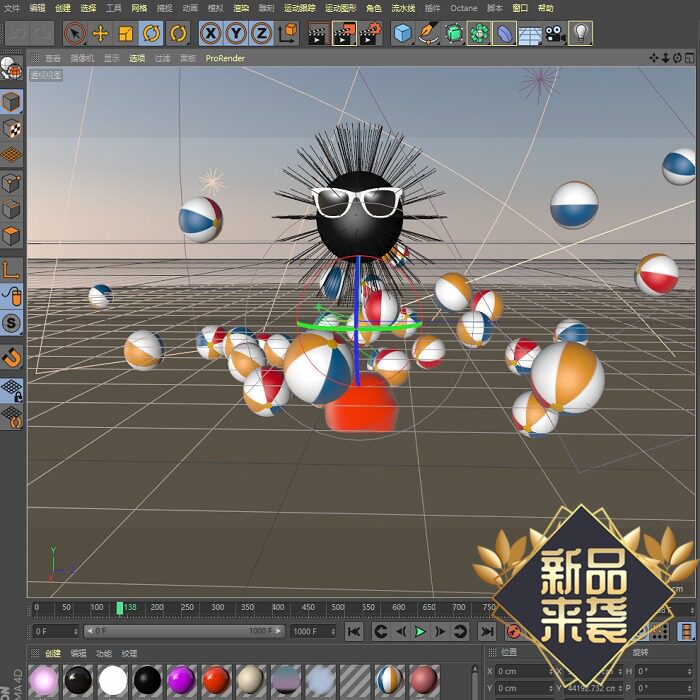Screen dimensions: 700x700
Task: Click the red record keyframe button
Action: (514, 631)
